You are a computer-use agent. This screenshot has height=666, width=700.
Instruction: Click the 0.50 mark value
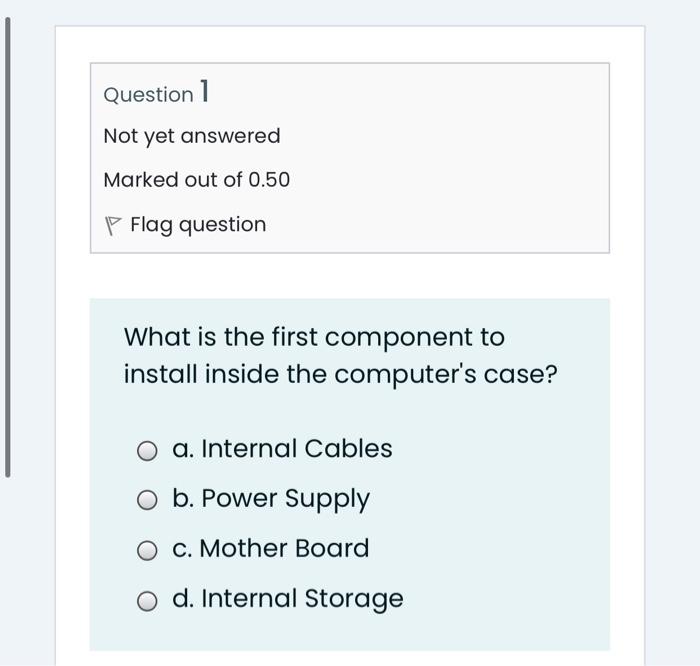pyautogui.click(x=269, y=180)
